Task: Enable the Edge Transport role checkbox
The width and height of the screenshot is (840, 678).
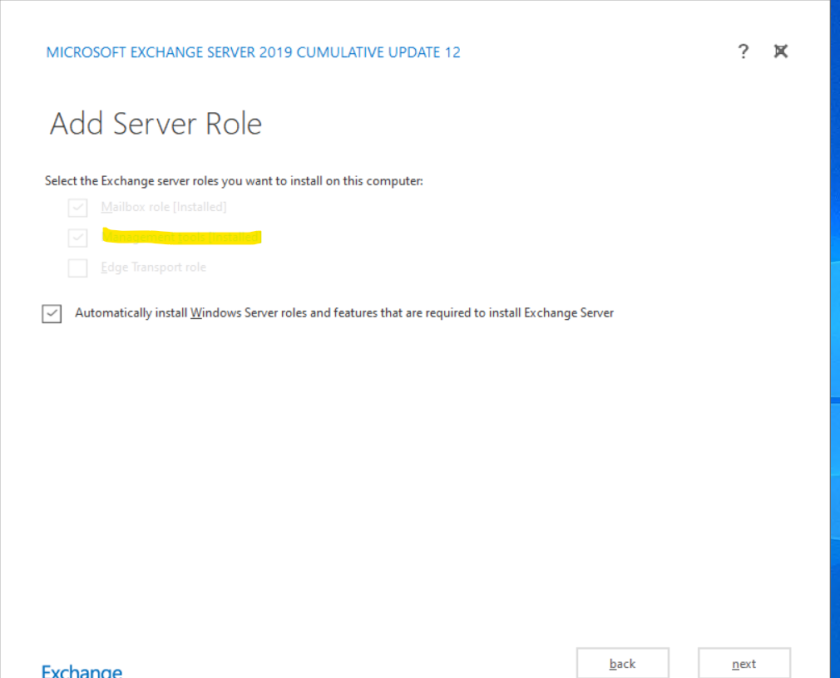Action: [x=77, y=268]
